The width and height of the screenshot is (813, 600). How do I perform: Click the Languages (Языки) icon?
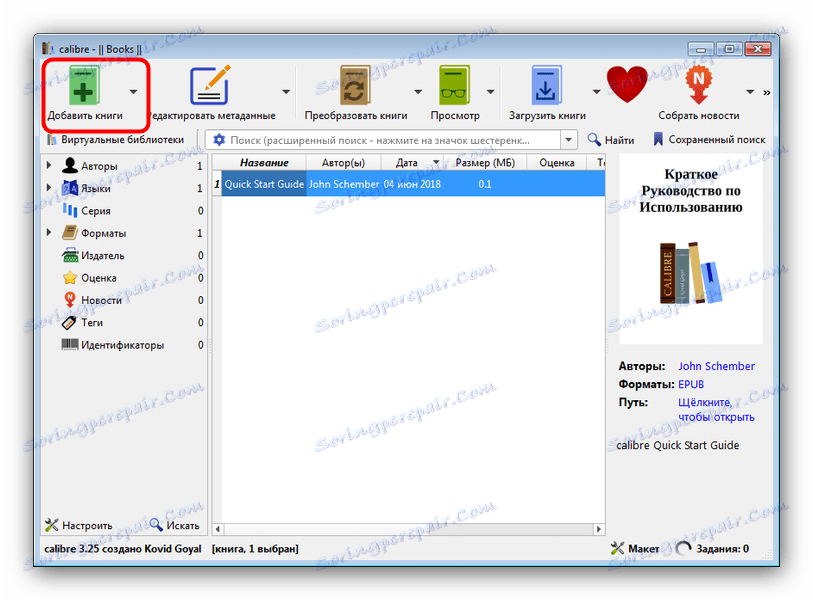pos(69,188)
